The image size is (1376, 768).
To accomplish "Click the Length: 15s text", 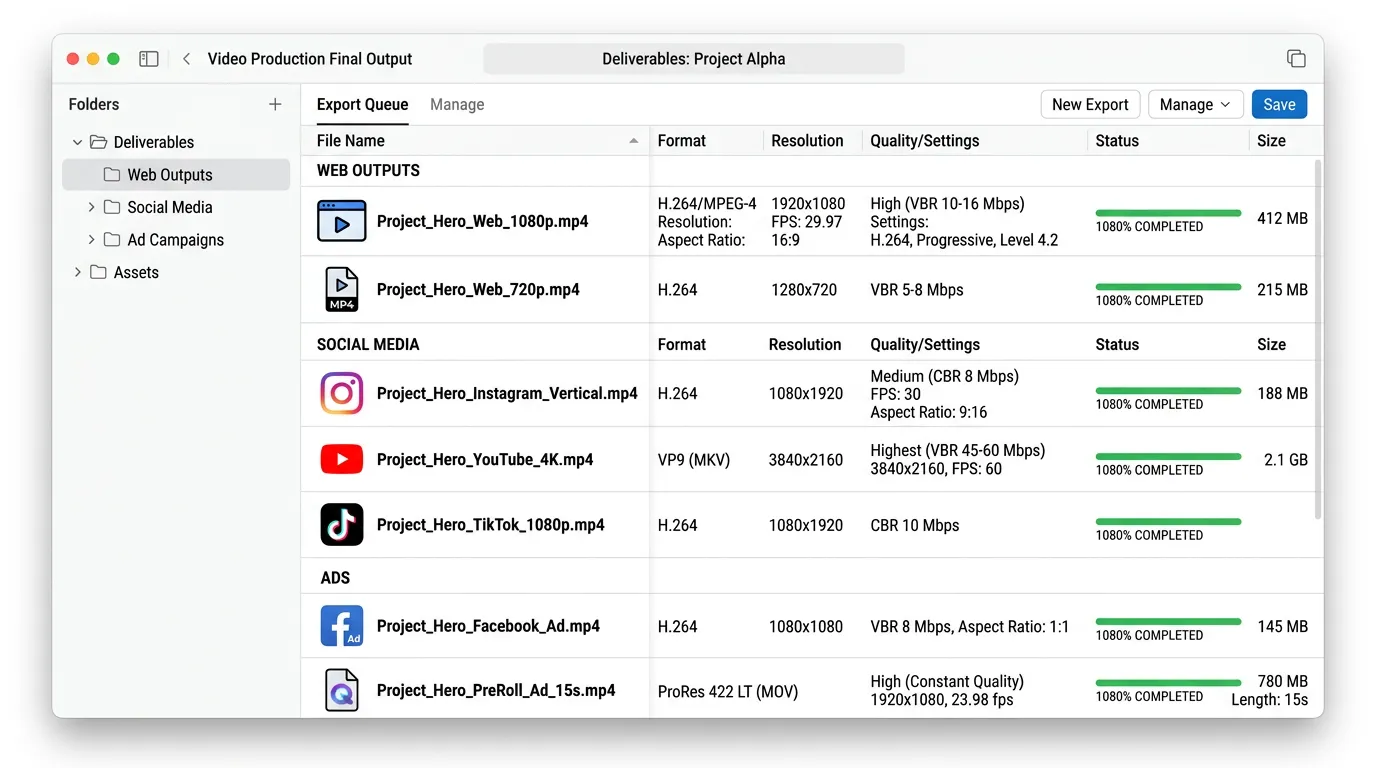I will pyautogui.click(x=1269, y=700).
